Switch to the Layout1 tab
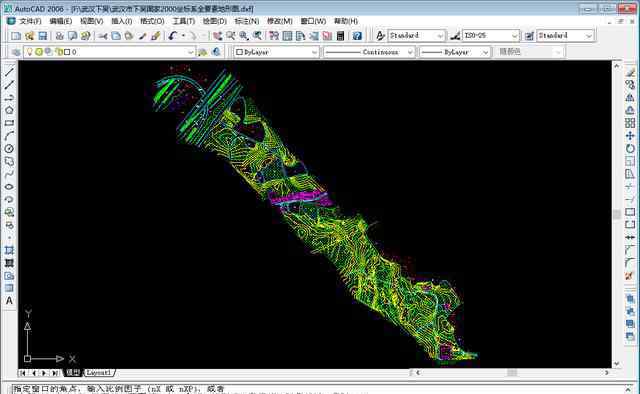This screenshot has width=640, height=394. pos(98,372)
